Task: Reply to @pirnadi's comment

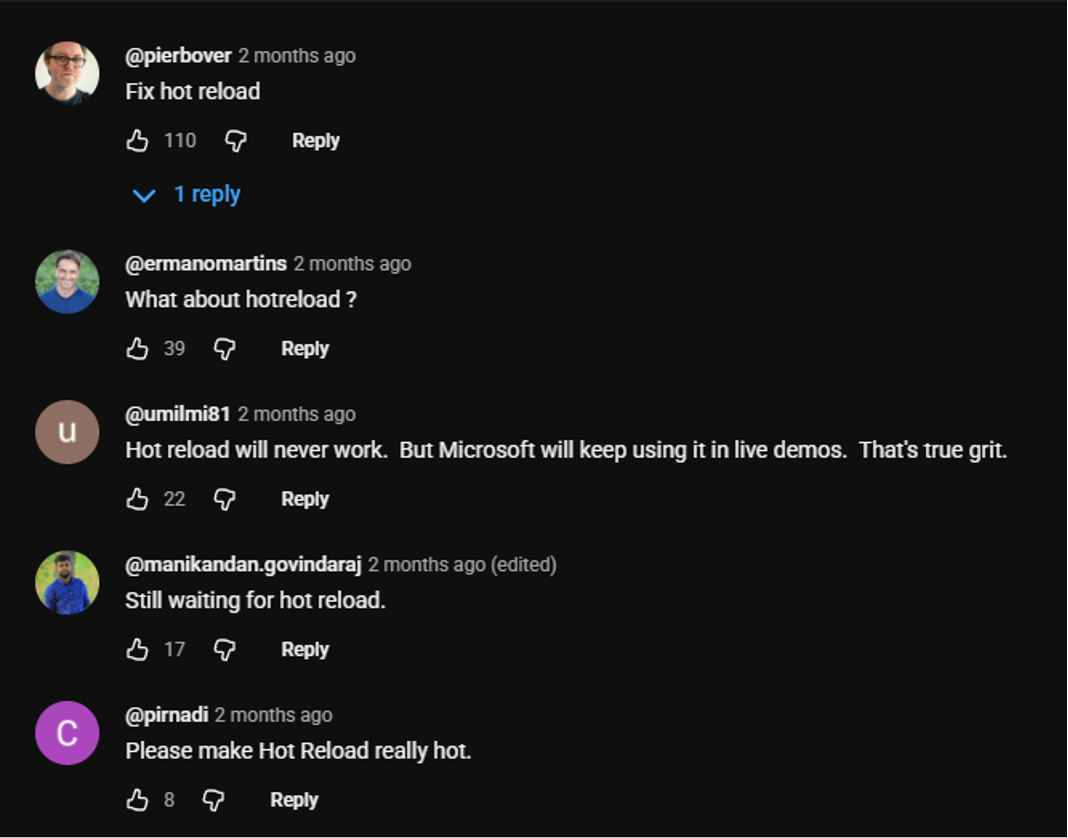Action: click(292, 799)
